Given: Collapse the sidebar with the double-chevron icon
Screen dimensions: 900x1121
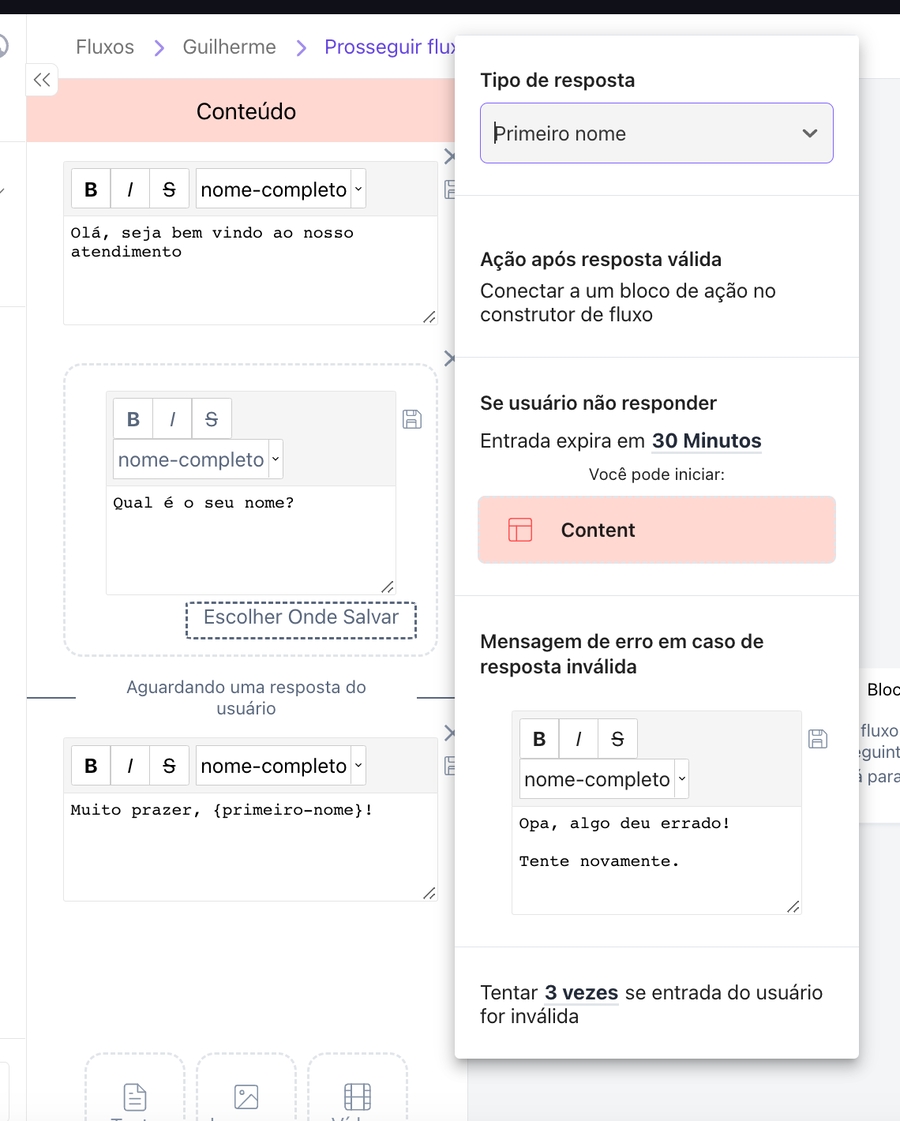Looking at the screenshot, I should point(41,80).
